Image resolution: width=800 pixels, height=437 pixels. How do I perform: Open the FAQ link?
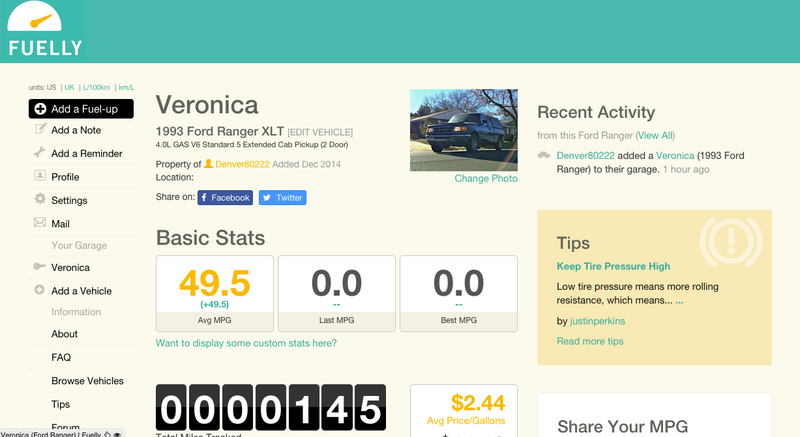pos(61,357)
